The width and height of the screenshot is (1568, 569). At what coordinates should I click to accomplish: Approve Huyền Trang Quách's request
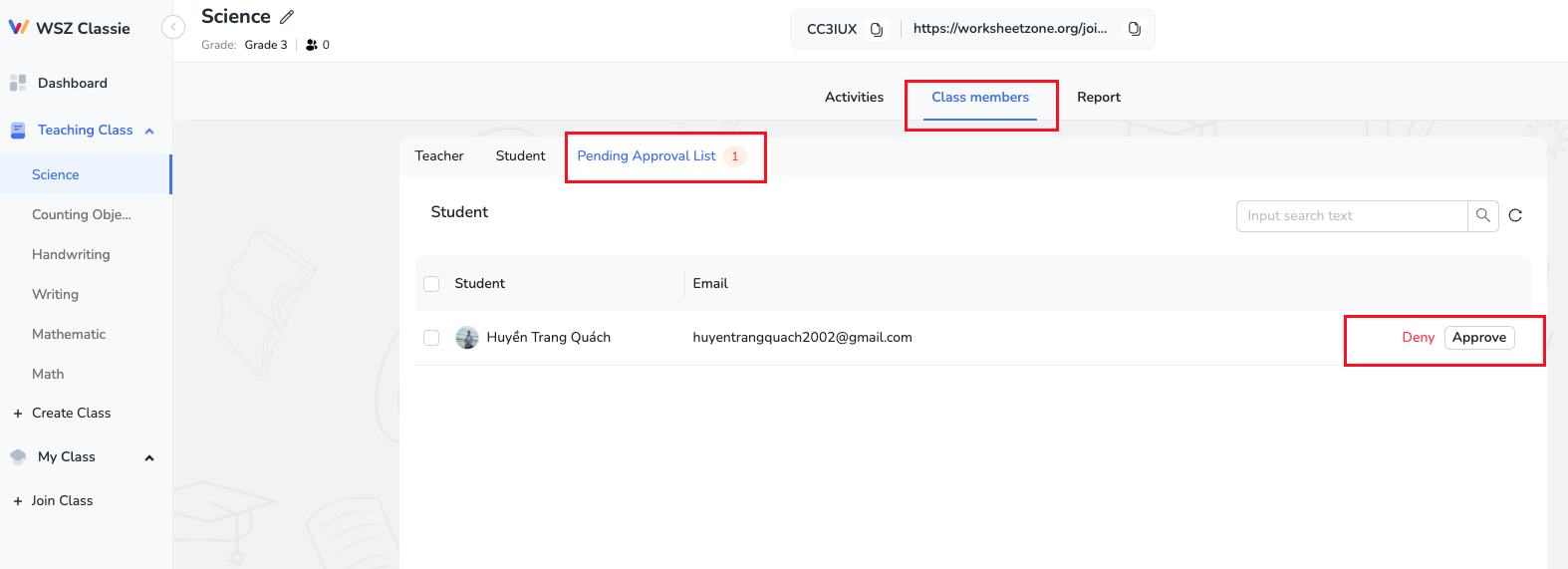(1479, 338)
